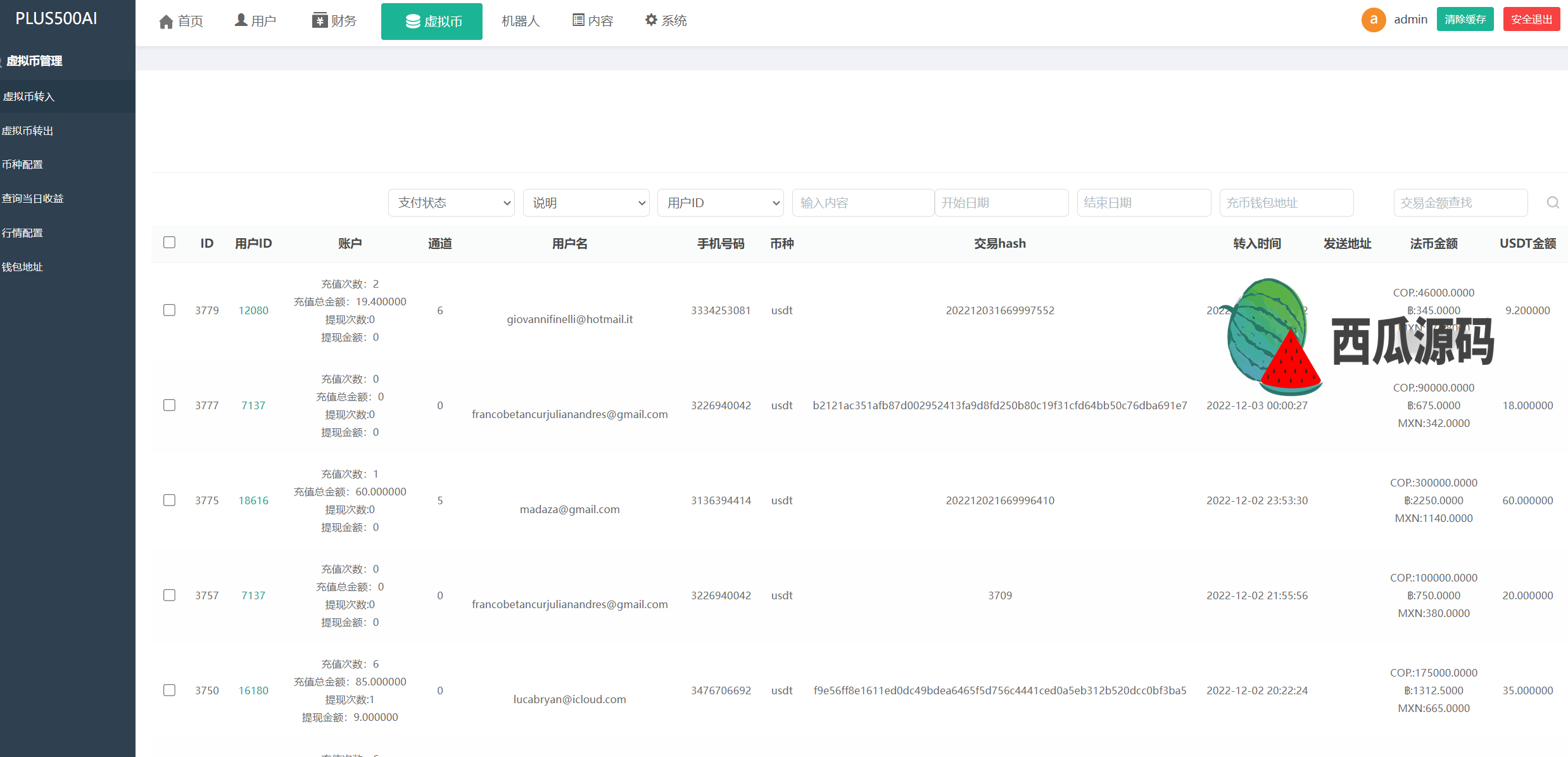Screen dimensions: 1568x757
Task: Open the 财务 menu tab
Action: coord(334,22)
